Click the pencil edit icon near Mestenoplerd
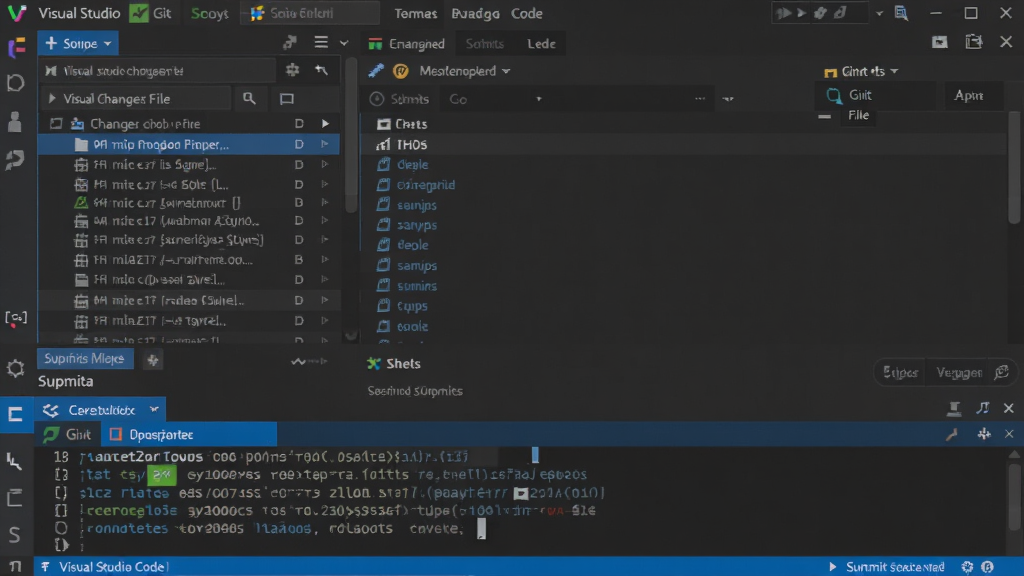Screen dimensions: 1024x576 tap(376, 71)
